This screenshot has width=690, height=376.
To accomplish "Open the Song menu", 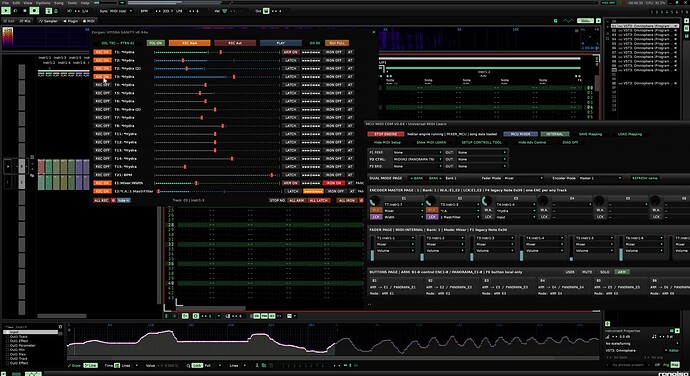I will coord(59,3).
